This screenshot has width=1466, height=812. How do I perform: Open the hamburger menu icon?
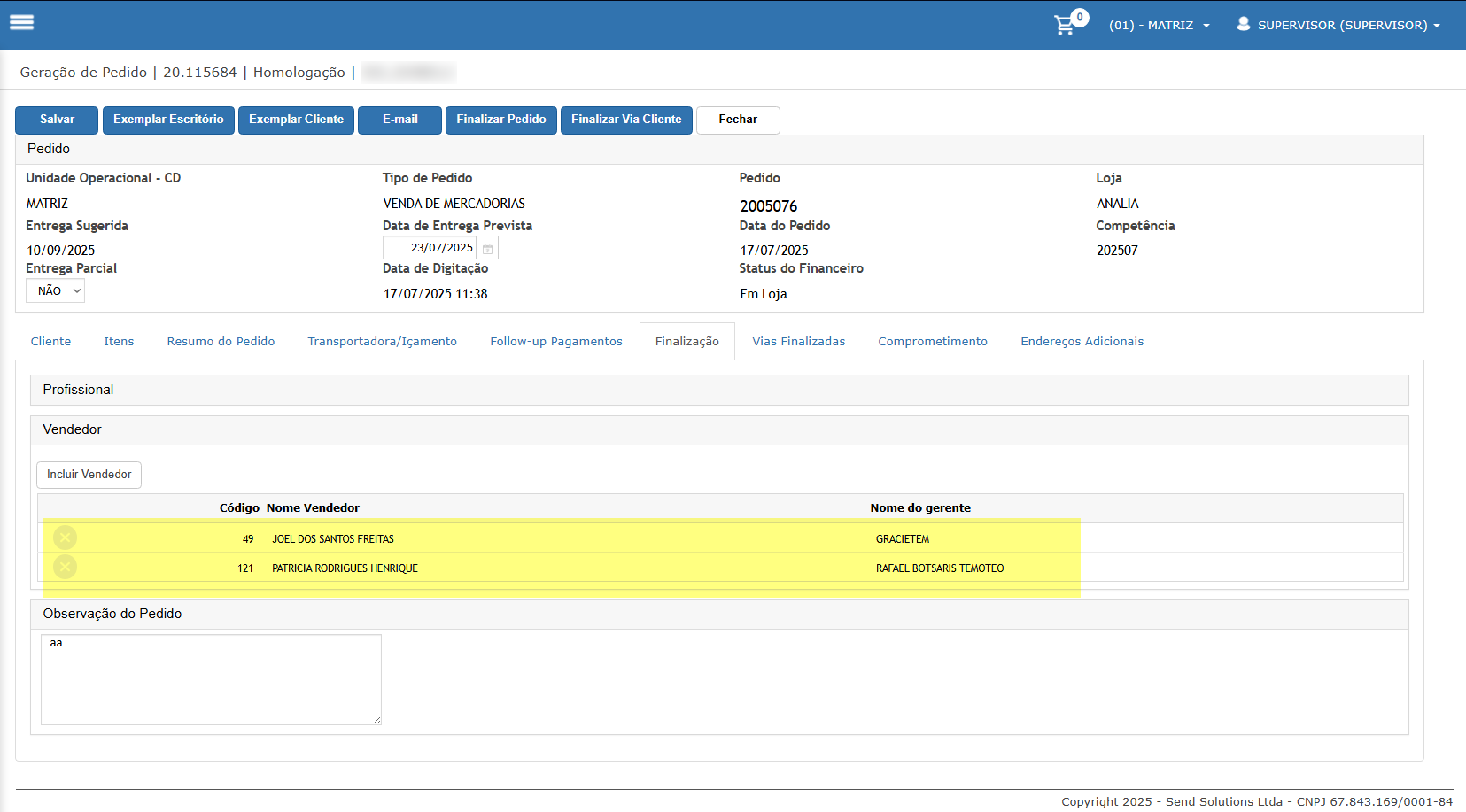[22, 22]
